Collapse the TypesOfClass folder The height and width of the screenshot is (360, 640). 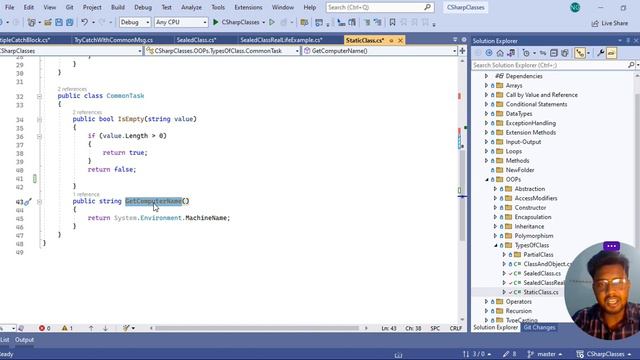(496, 245)
